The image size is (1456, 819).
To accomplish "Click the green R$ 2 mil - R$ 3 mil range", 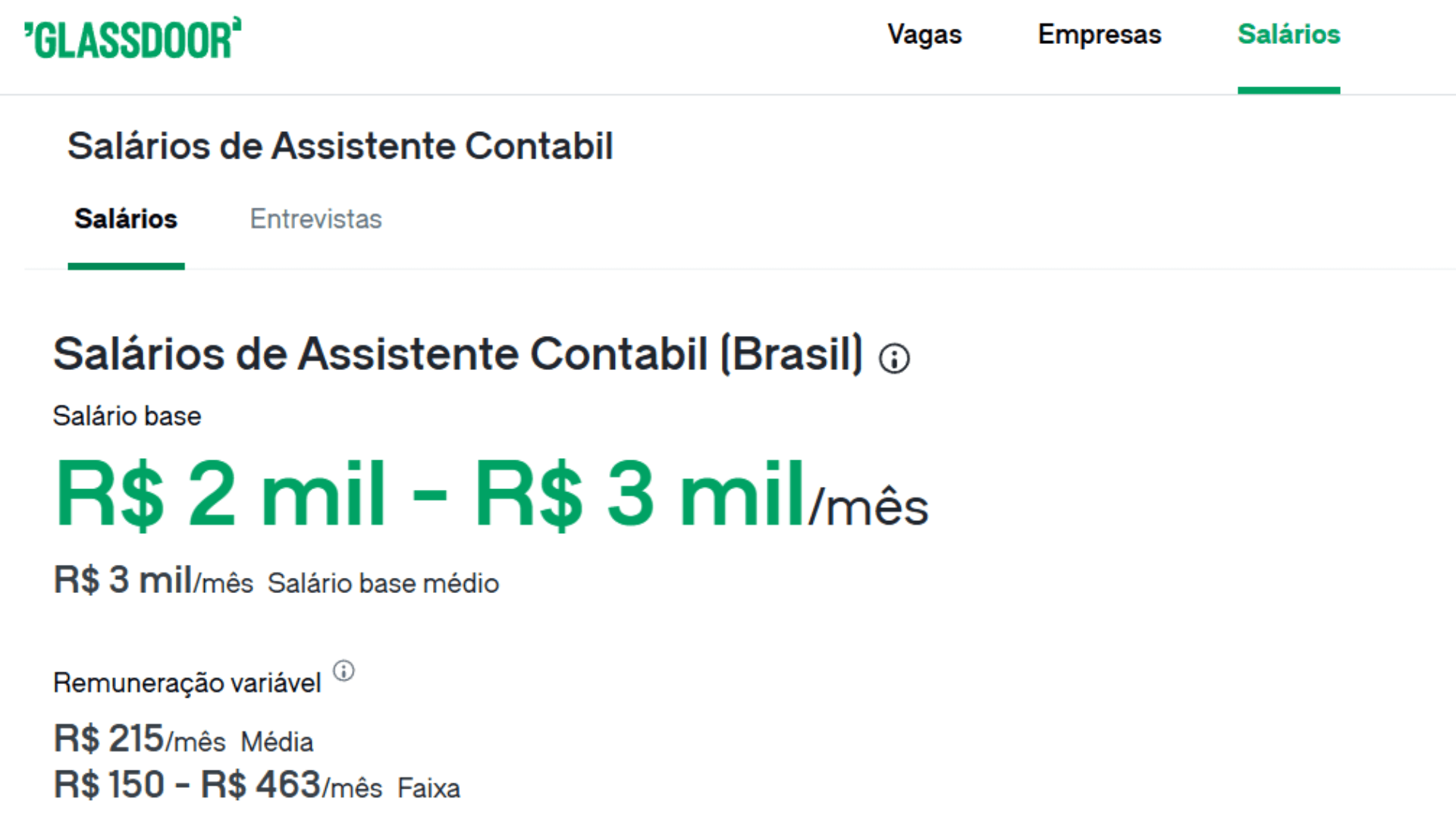I will point(428,494).
